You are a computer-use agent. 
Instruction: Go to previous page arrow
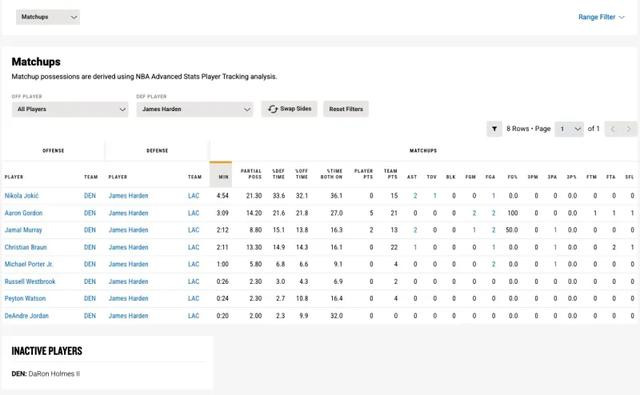click(613, 129)
